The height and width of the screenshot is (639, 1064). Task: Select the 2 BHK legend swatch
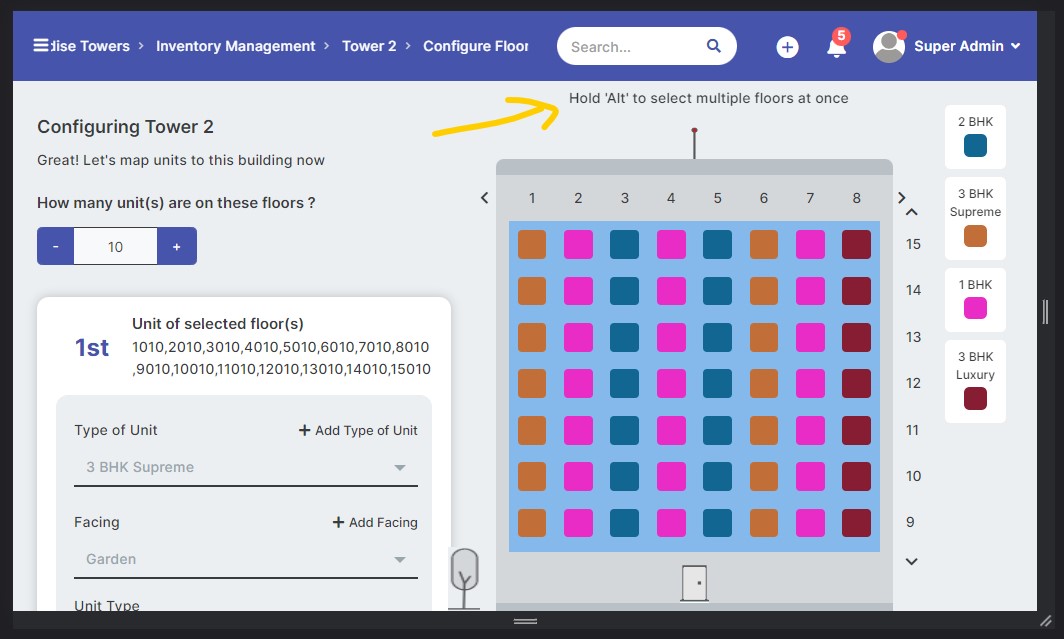click(975, 146)
